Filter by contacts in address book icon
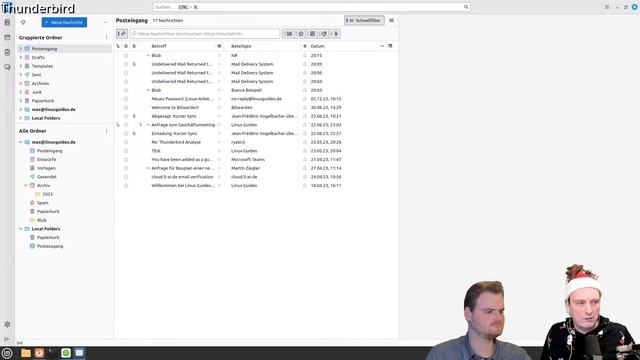The width and height of the screenshot is (640, 360). [313, 34]
